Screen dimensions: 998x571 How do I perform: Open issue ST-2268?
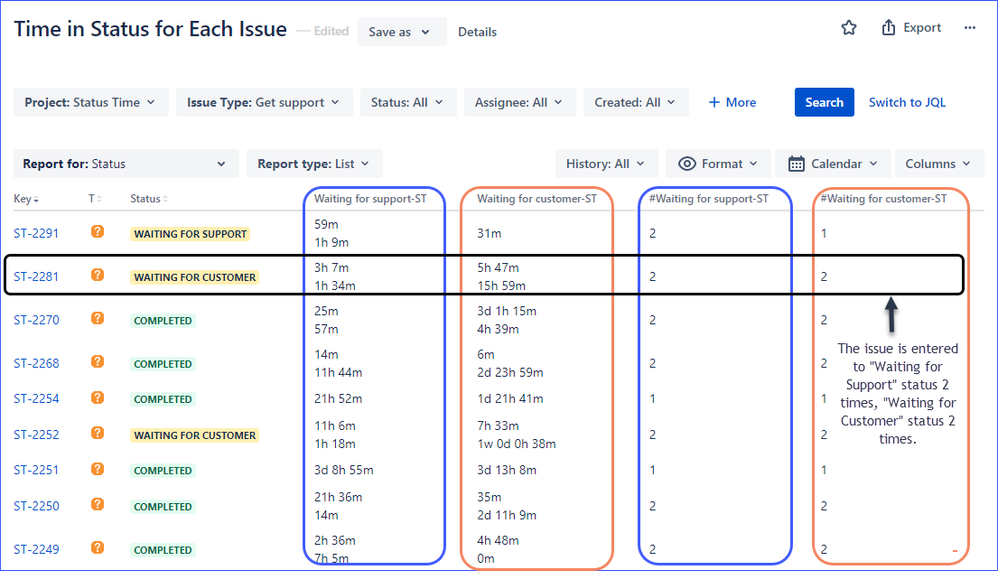pyautogui.click(x=36, y=363)
